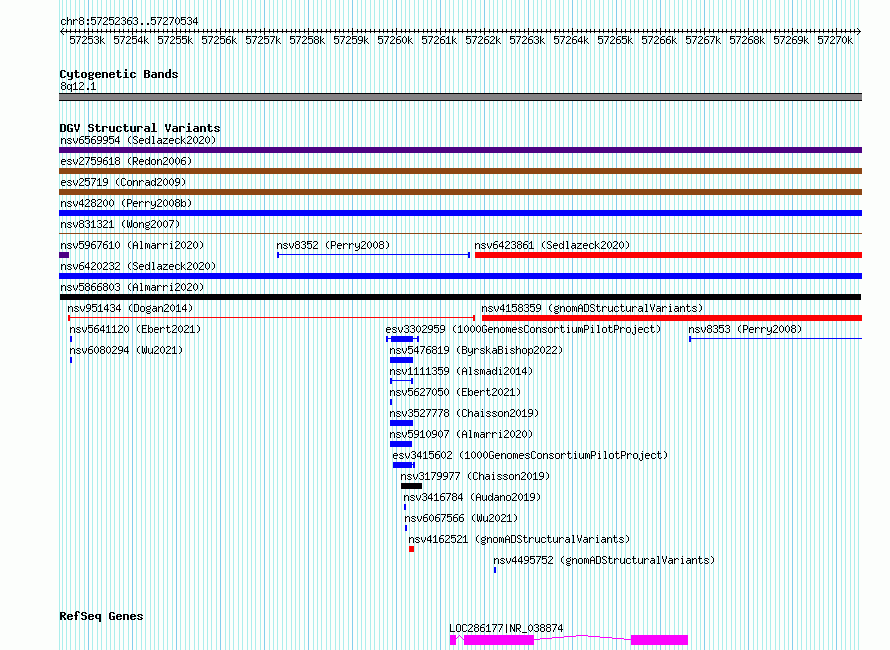Click the 57270k ruler position label
The image size is (890, 650).
[835, 40]
